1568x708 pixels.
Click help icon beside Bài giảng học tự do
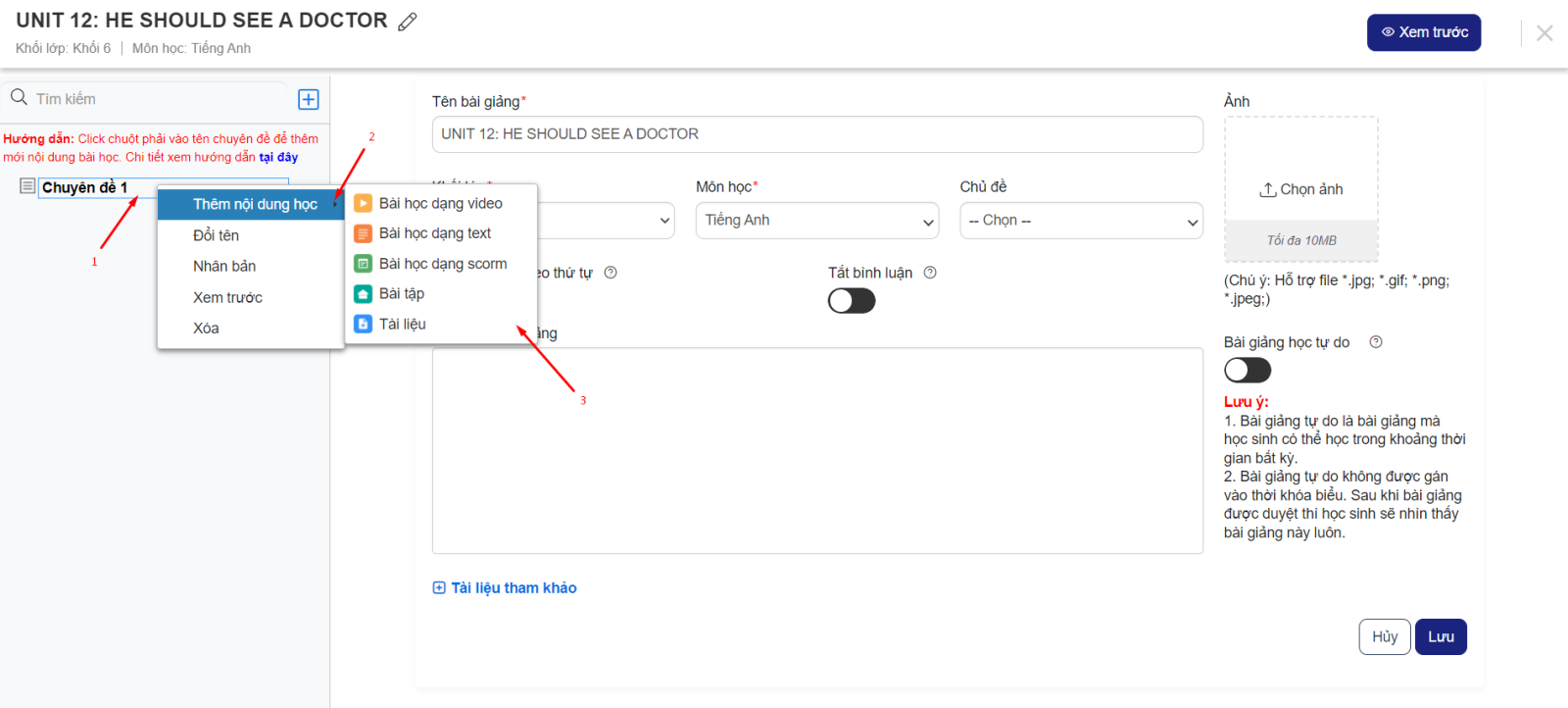coord(1375,342)
